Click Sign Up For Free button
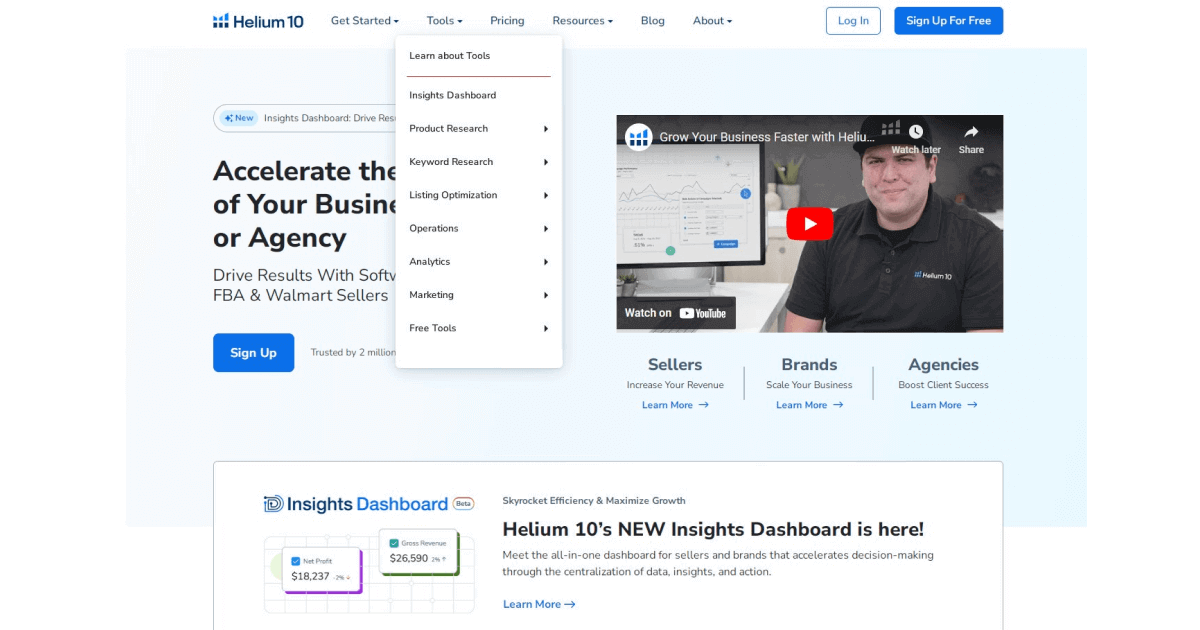 (948, 21)
